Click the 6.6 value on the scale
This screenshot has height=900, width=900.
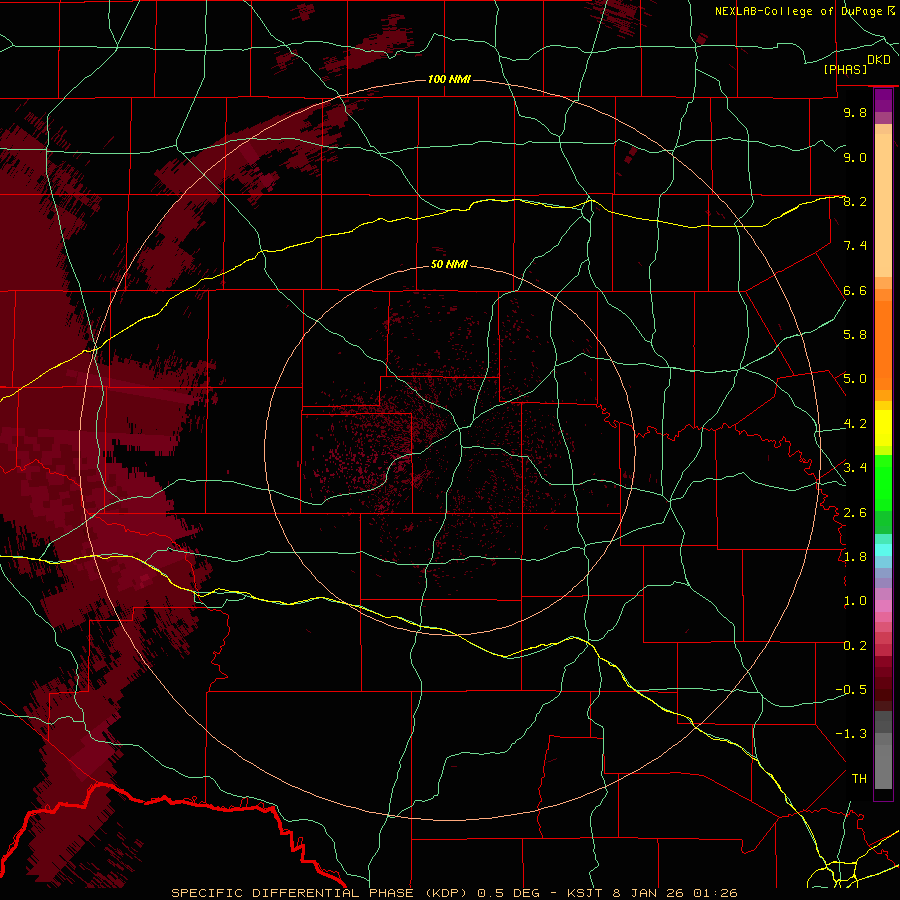point(855,290)
